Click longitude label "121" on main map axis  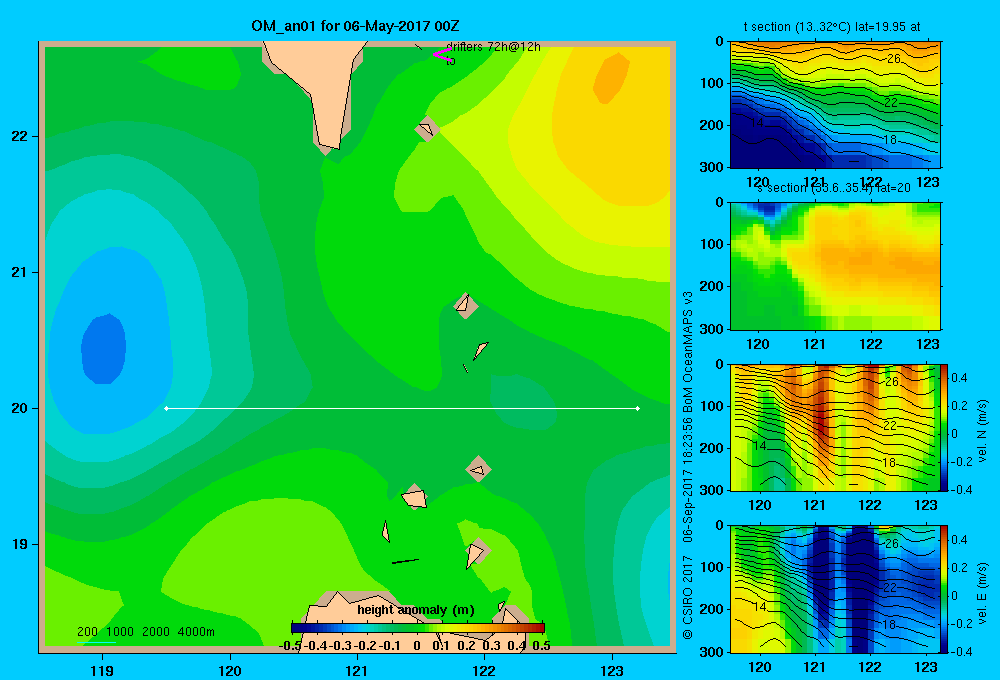click(357, 670)
